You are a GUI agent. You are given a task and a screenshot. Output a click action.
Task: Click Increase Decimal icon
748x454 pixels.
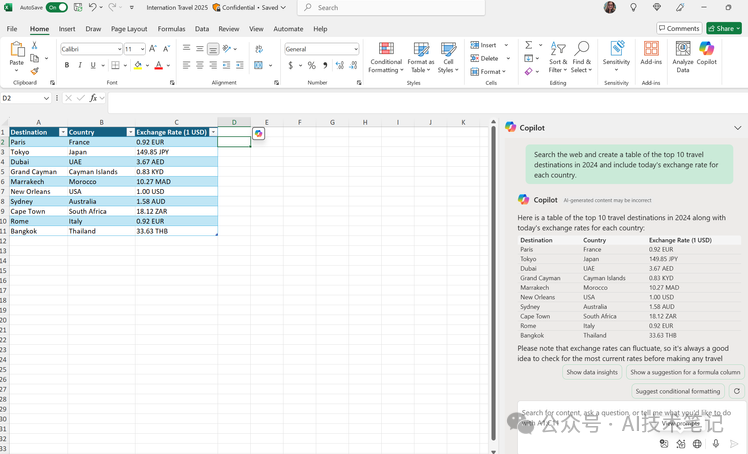[340, 65]
